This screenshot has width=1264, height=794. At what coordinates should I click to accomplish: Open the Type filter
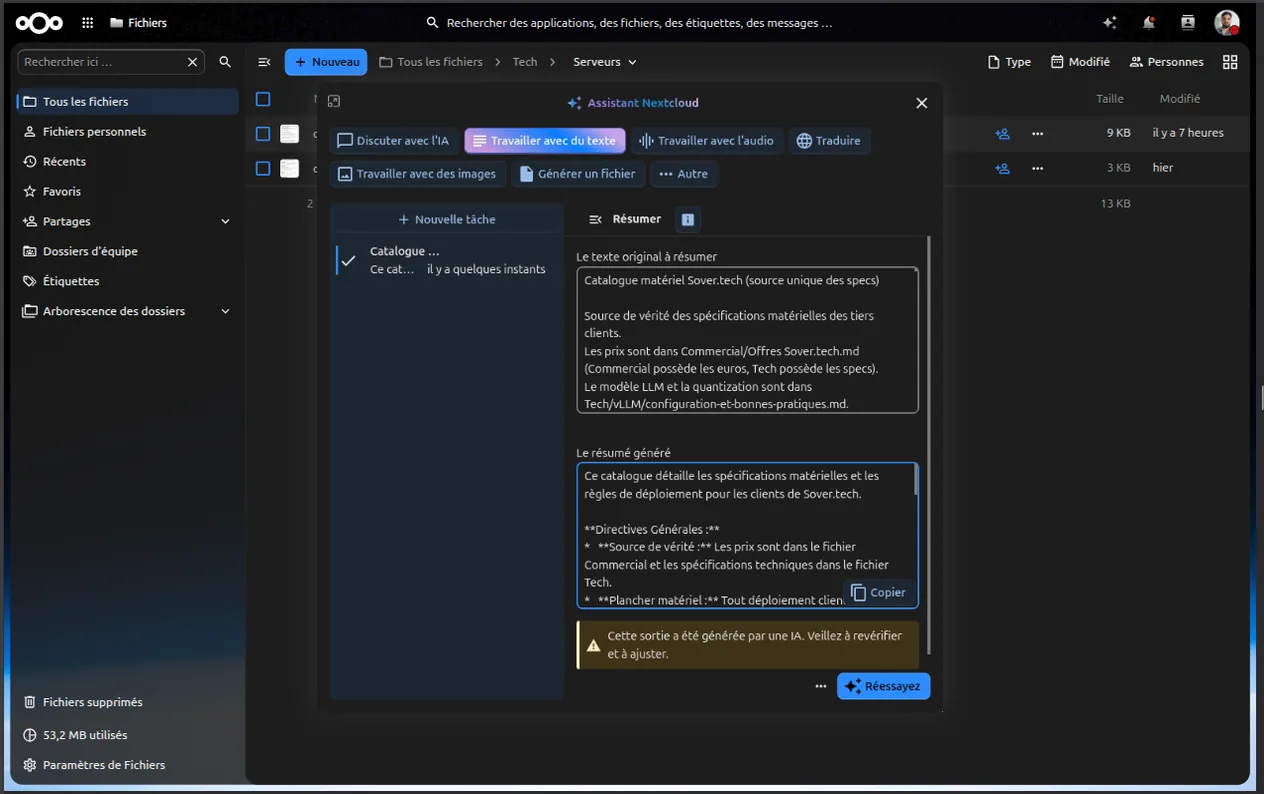1009,62
